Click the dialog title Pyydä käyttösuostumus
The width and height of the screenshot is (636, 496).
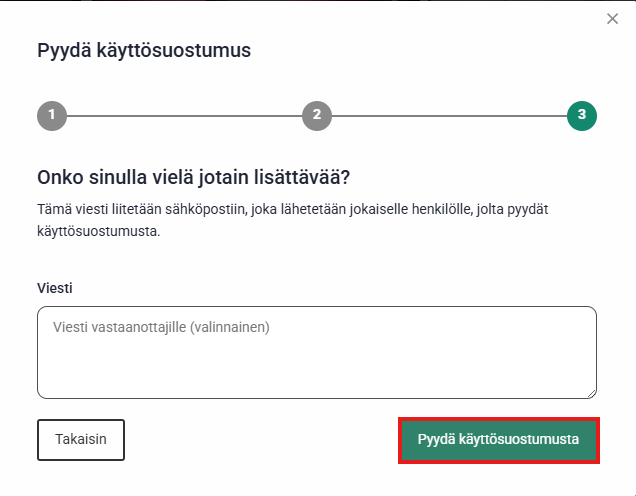(144, 50)
